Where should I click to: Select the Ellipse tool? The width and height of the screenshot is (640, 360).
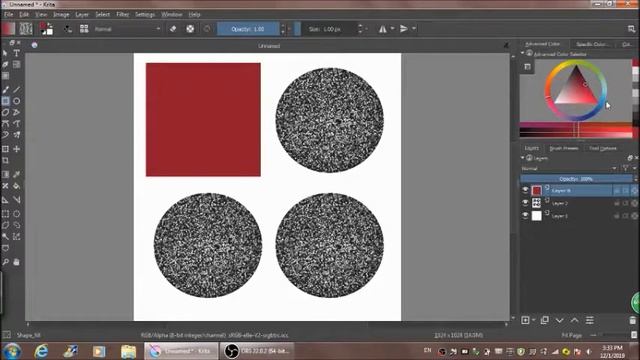click(16, 101)
